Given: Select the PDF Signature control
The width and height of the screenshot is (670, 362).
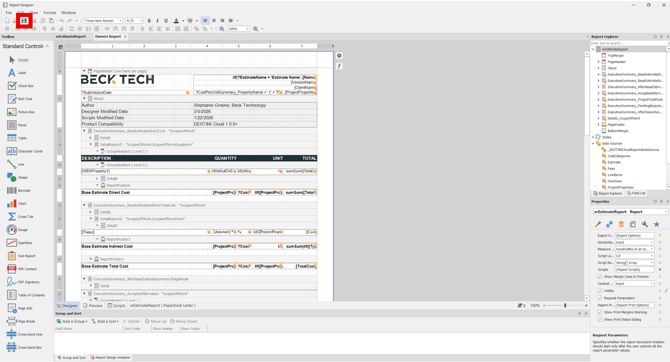Looking at the screenshot, I should point(24,282).
